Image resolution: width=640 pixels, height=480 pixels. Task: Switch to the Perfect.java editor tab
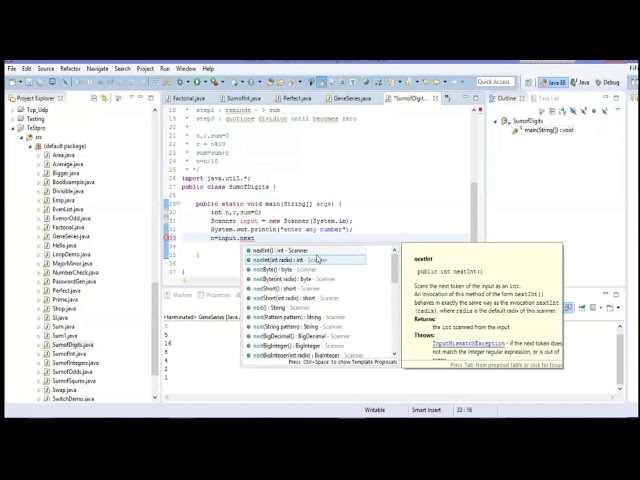pos(293,98)
